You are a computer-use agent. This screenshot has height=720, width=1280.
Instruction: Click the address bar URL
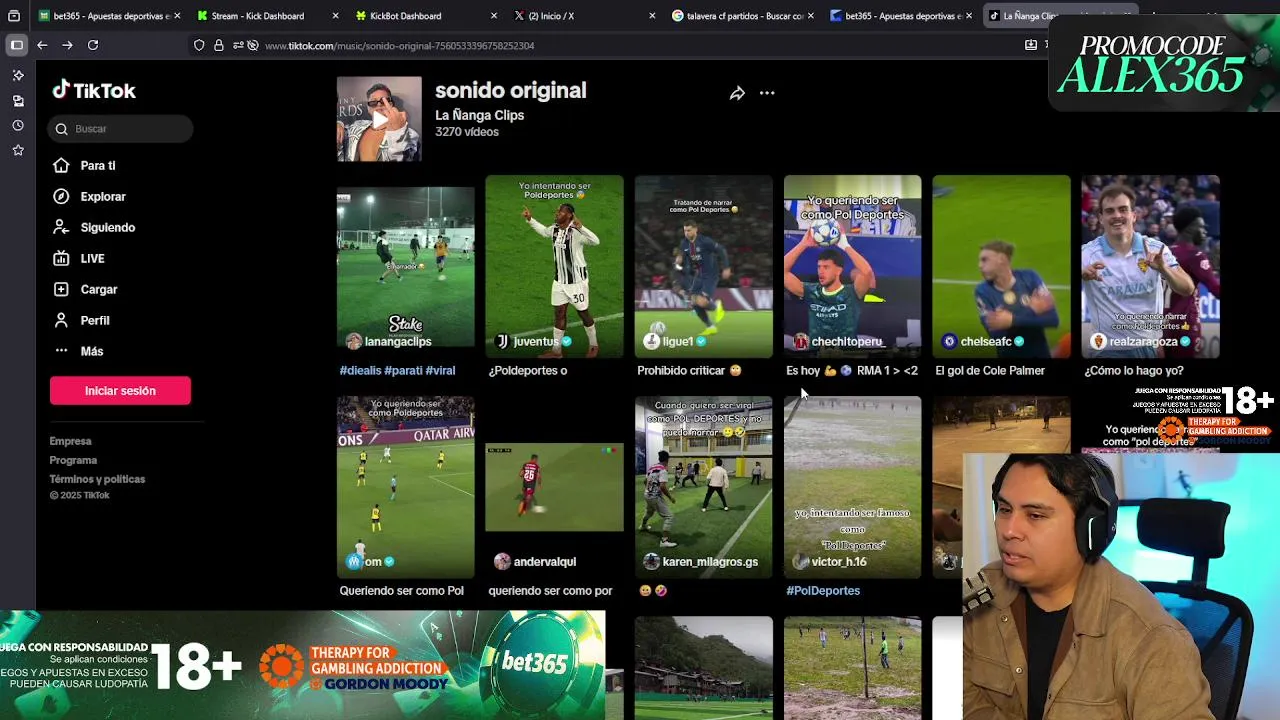(x=400, y=45)
